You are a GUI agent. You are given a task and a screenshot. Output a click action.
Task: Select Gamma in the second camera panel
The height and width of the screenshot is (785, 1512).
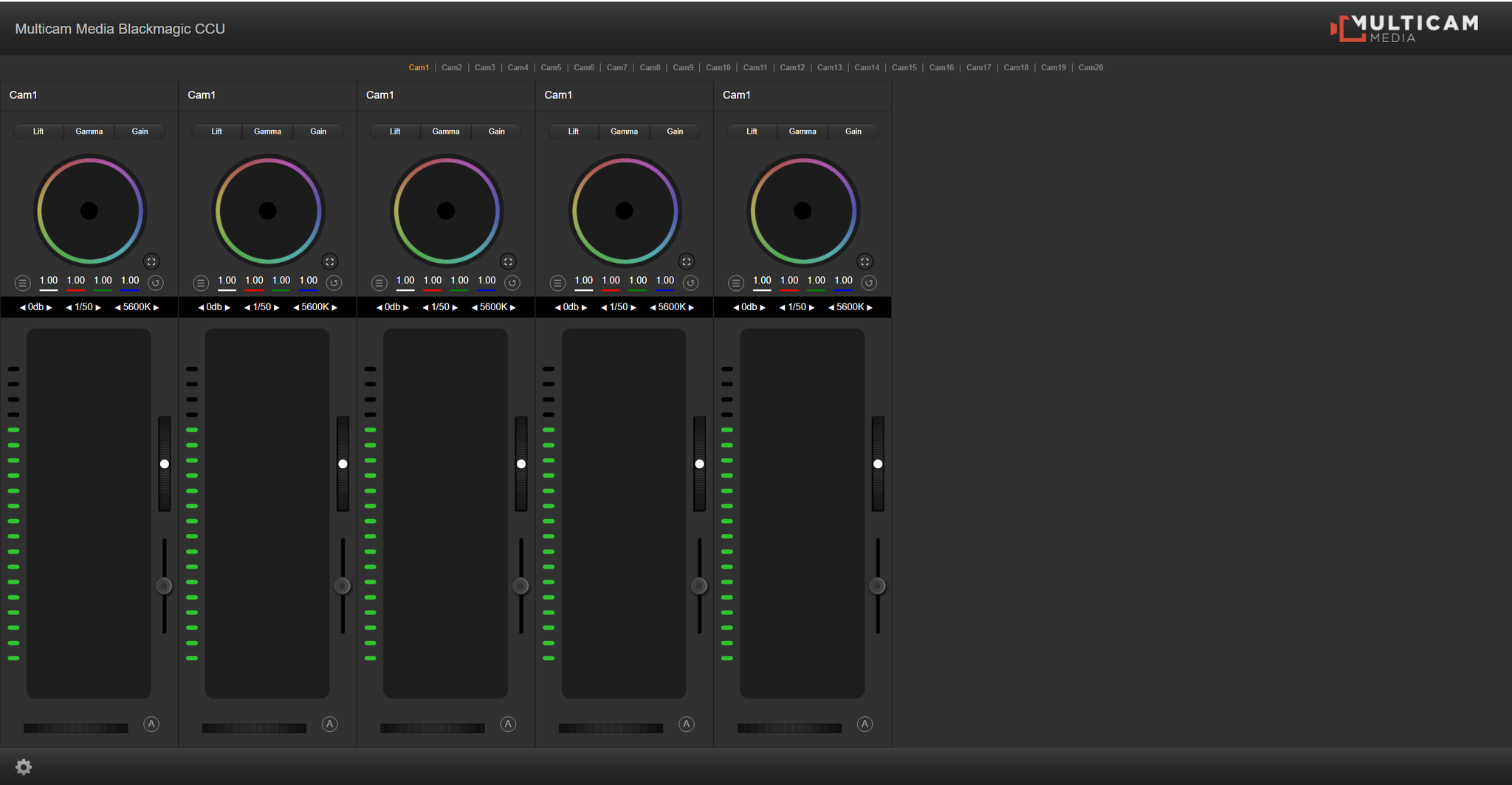click(267, 131)
